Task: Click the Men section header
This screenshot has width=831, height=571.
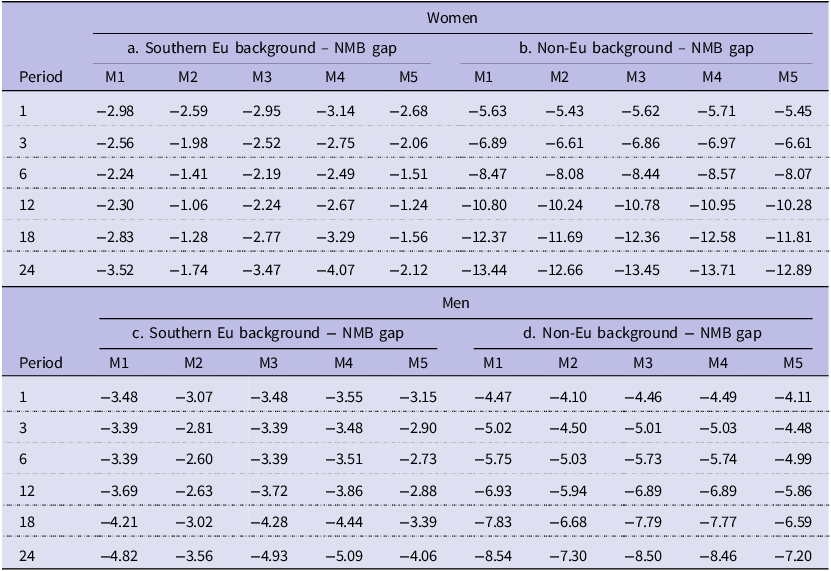Action: tap(456, 303)
